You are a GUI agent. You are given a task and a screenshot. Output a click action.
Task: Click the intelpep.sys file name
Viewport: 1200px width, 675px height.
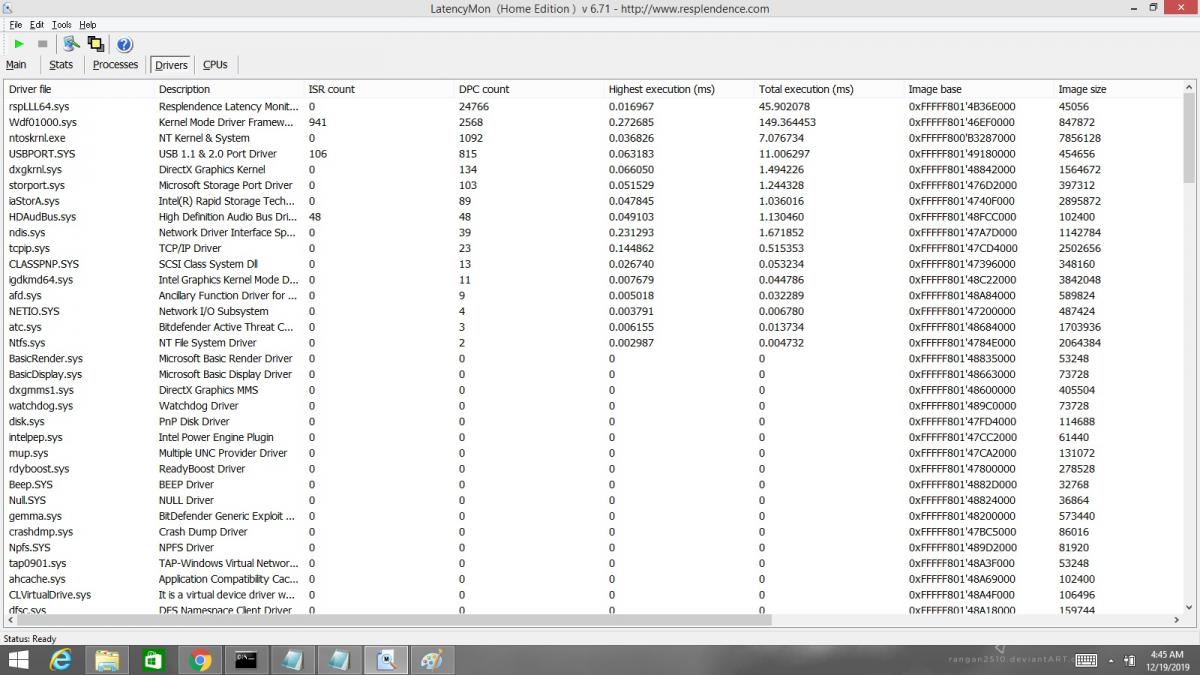pyautogui.click(x=36, y=437)
